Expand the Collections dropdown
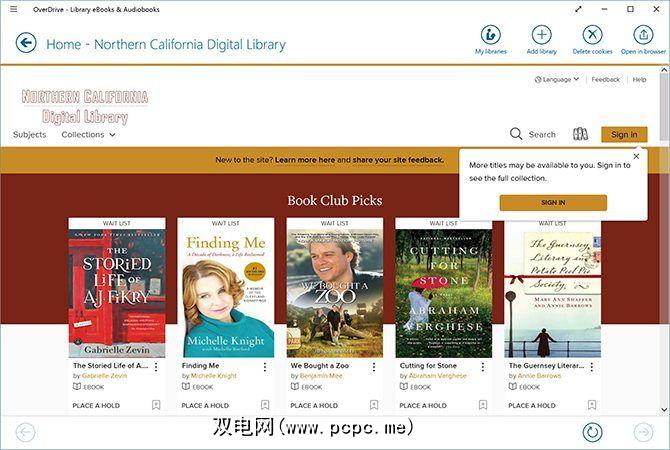Screen dimensions: 670x450 pos(88,135)
